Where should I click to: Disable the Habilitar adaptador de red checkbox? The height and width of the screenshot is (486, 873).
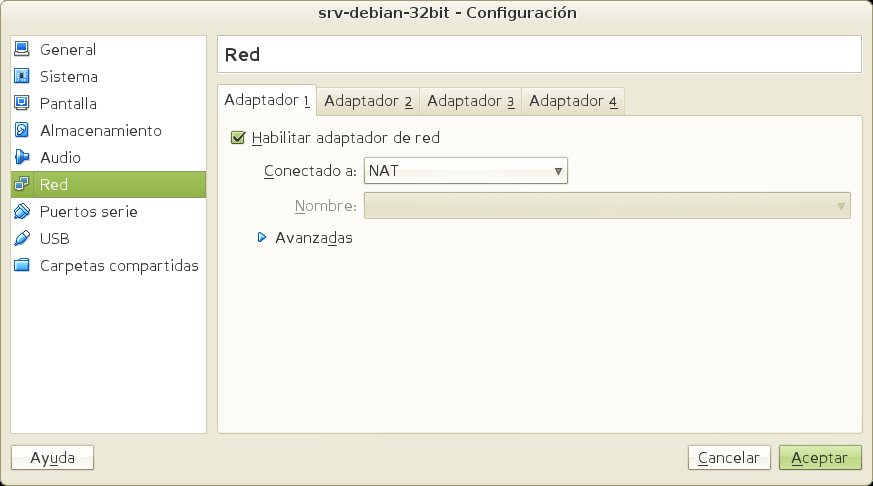pos(238,138)
